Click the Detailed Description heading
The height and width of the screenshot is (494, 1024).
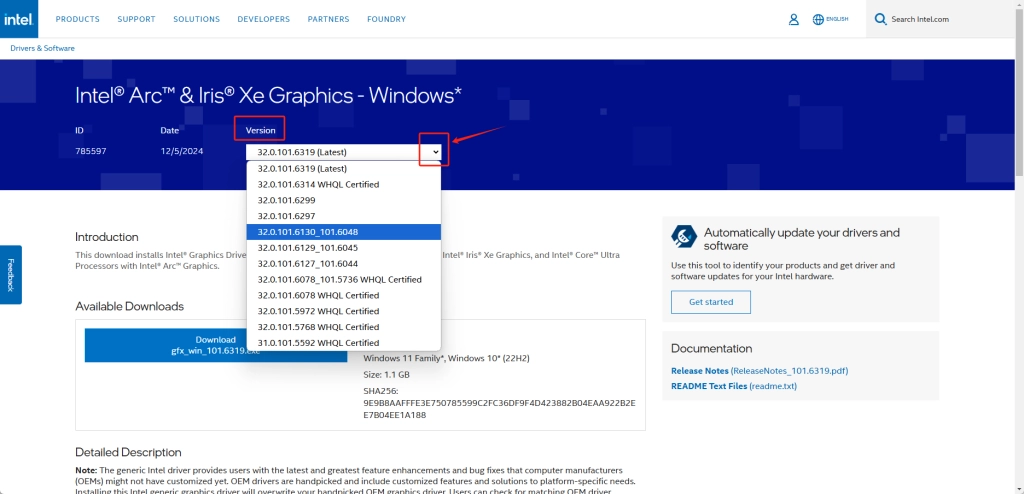[x=128, y=452]
